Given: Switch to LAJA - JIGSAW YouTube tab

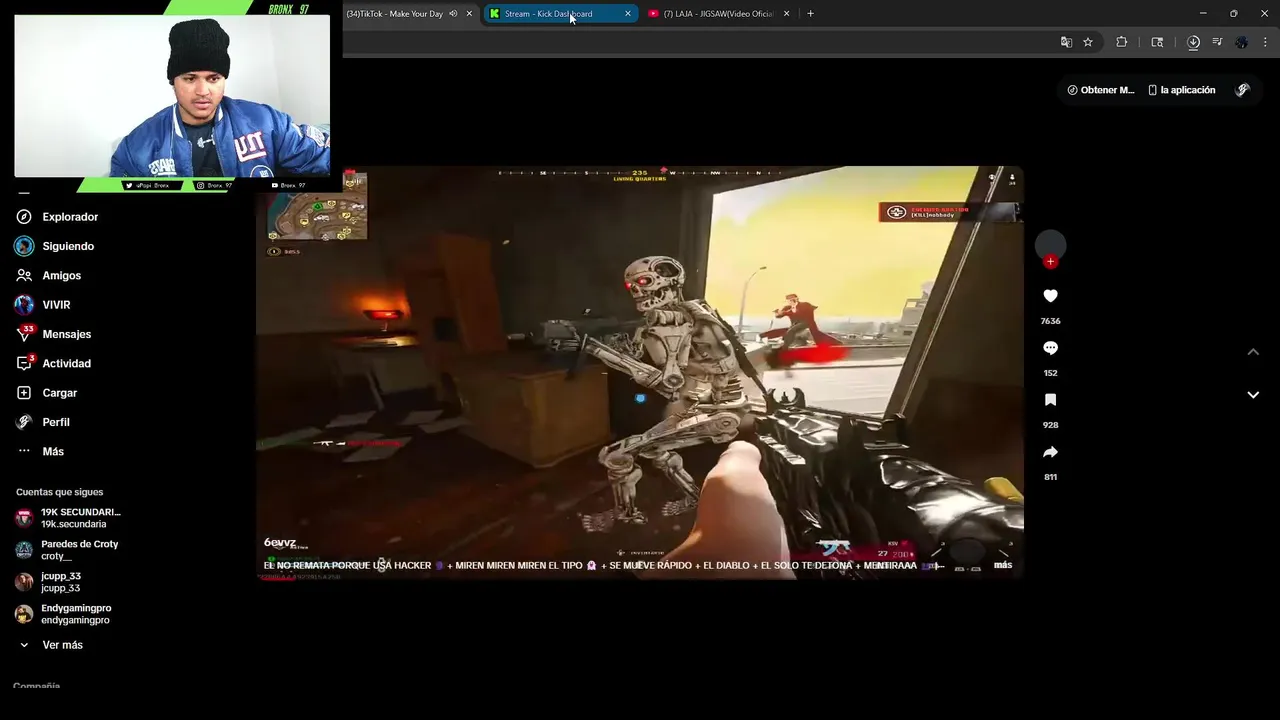Looking at the screenshot, I should [718, 14].
